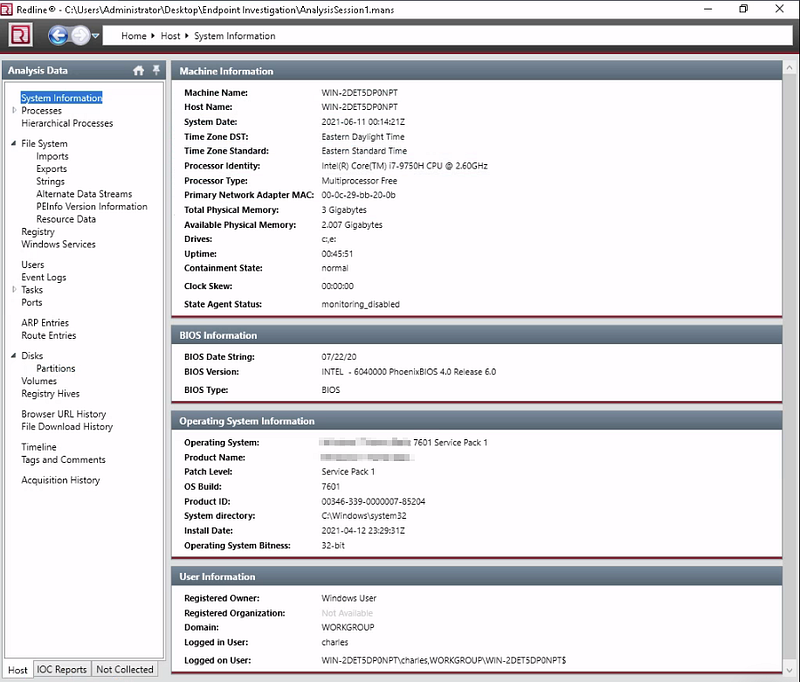Open Browser URL History
The width and height of the screenshot is (800, 682).
tap(64, 414)
